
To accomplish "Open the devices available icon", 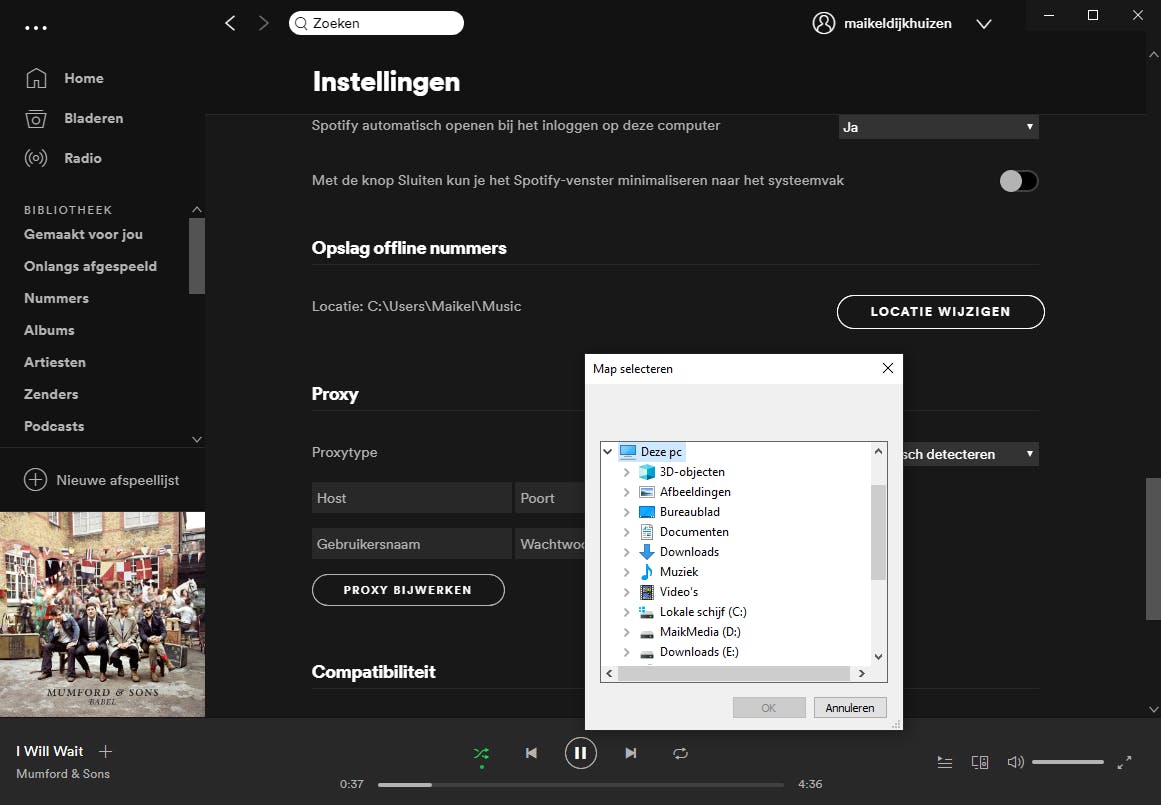I will (x=980, y=762).
